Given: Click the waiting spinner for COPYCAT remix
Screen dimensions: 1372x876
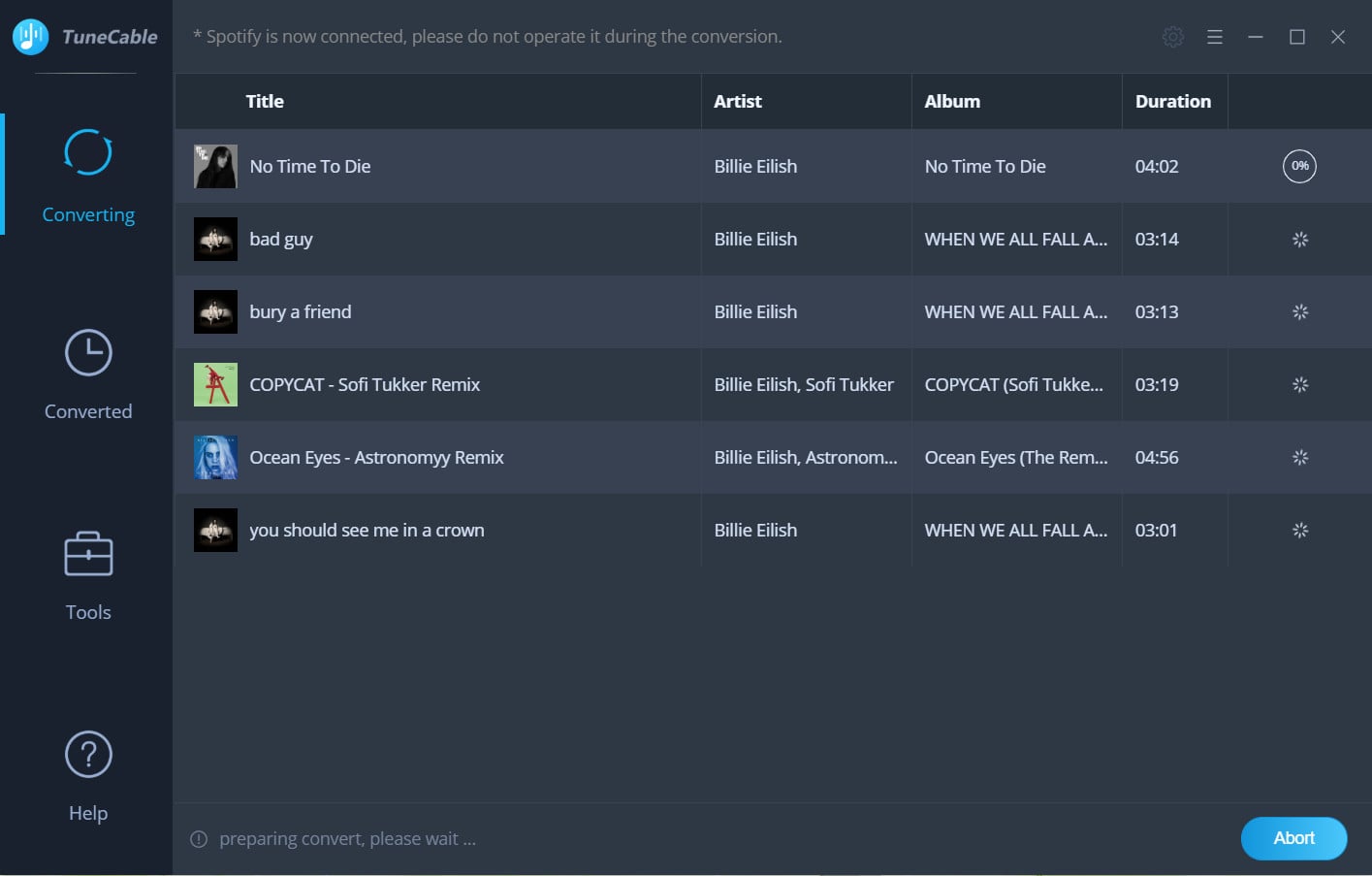Looking at the screenshot, I should tap(1300, 385).
